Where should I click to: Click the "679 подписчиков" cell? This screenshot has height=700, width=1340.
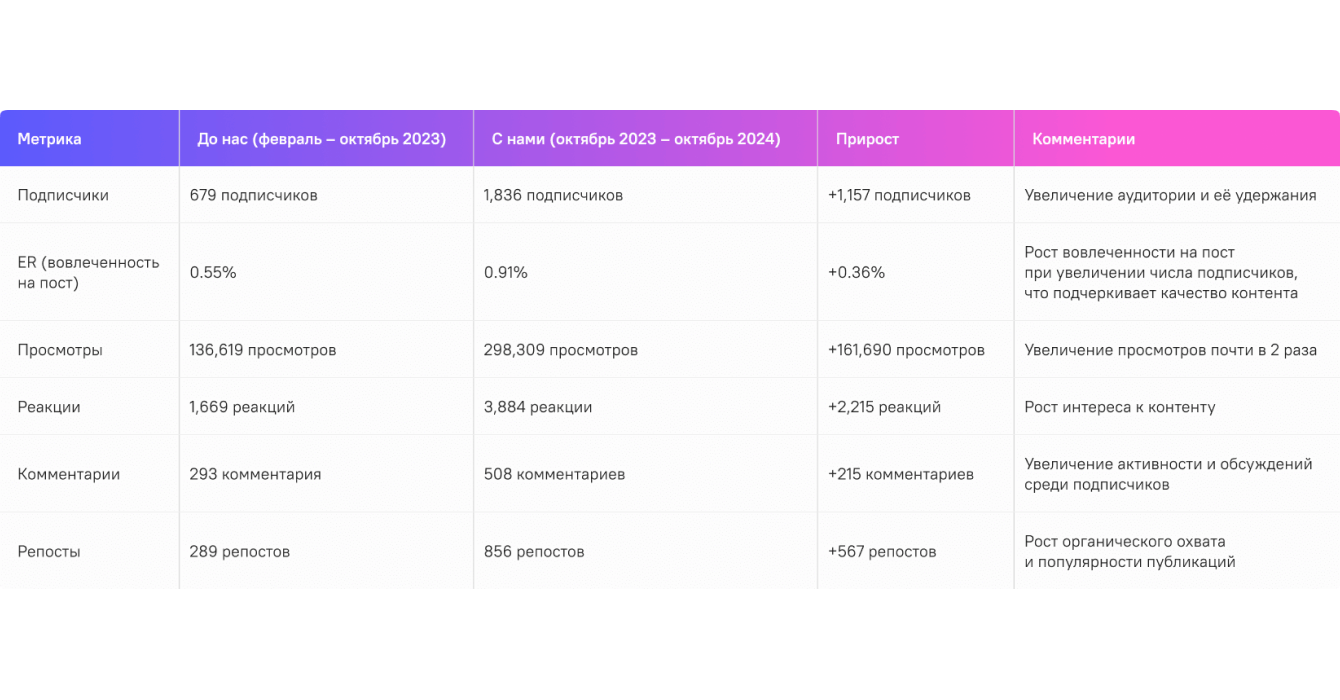click(253, 195)
